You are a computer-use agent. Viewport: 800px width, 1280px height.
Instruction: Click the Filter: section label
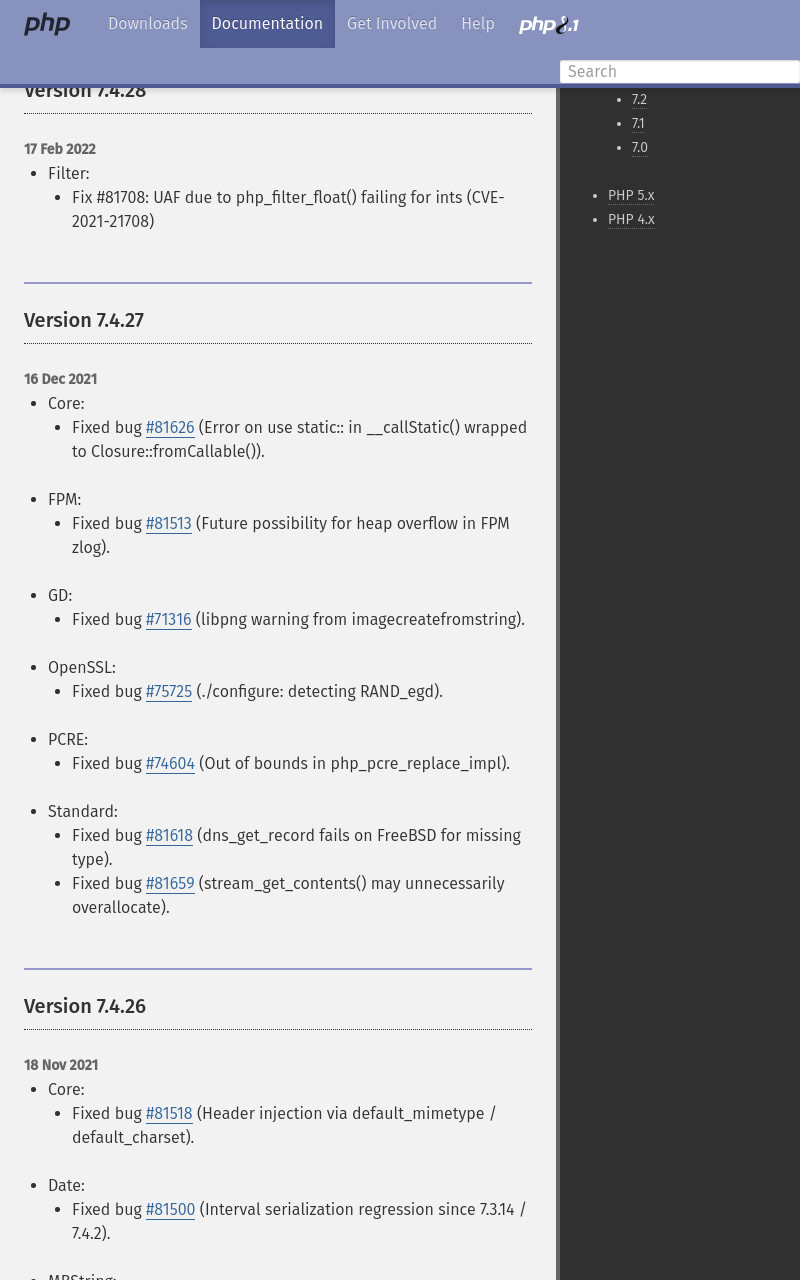coord(69,174)
